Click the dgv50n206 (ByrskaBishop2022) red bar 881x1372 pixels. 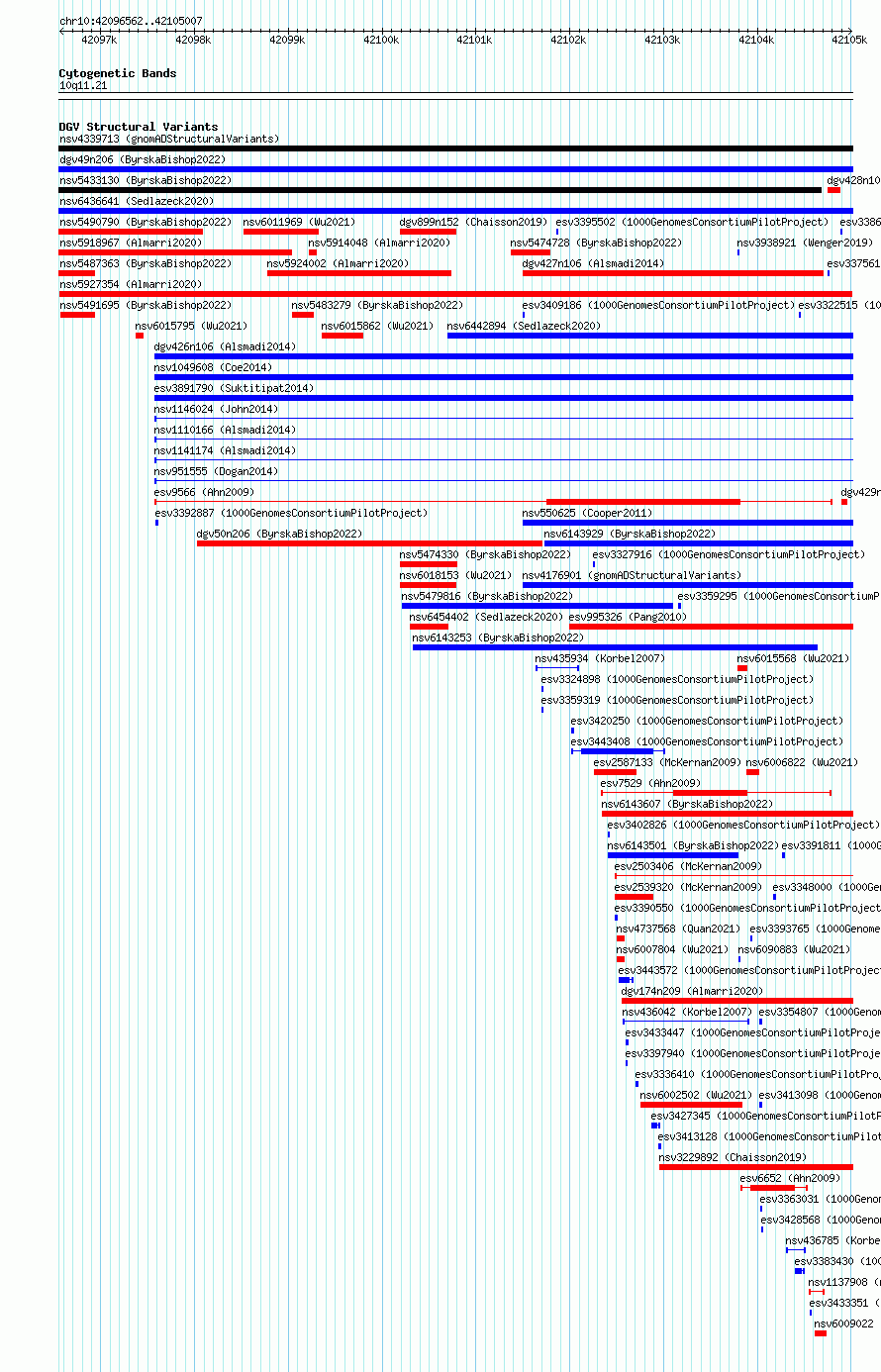pyautogui.click(x=370, y=543)
